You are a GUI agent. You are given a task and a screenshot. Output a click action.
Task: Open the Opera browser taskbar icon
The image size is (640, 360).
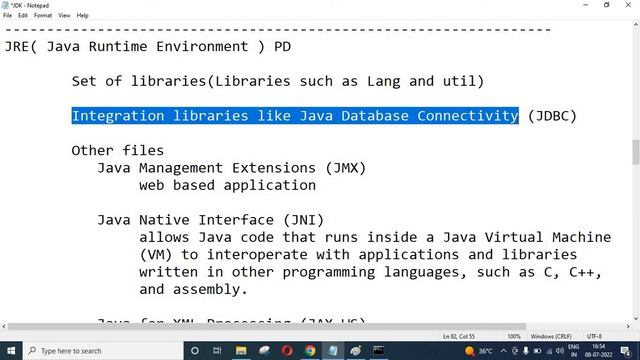tap(287, 351)
